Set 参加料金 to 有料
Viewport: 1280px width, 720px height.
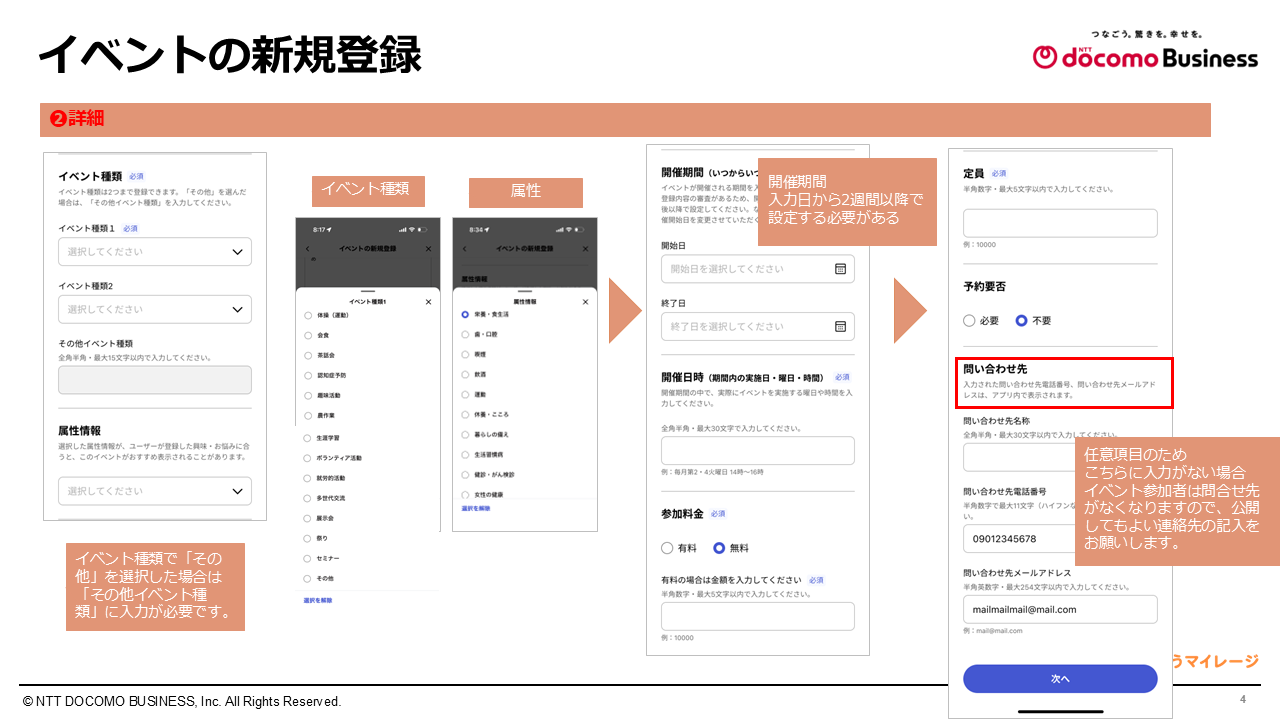(x=667, y=548)
